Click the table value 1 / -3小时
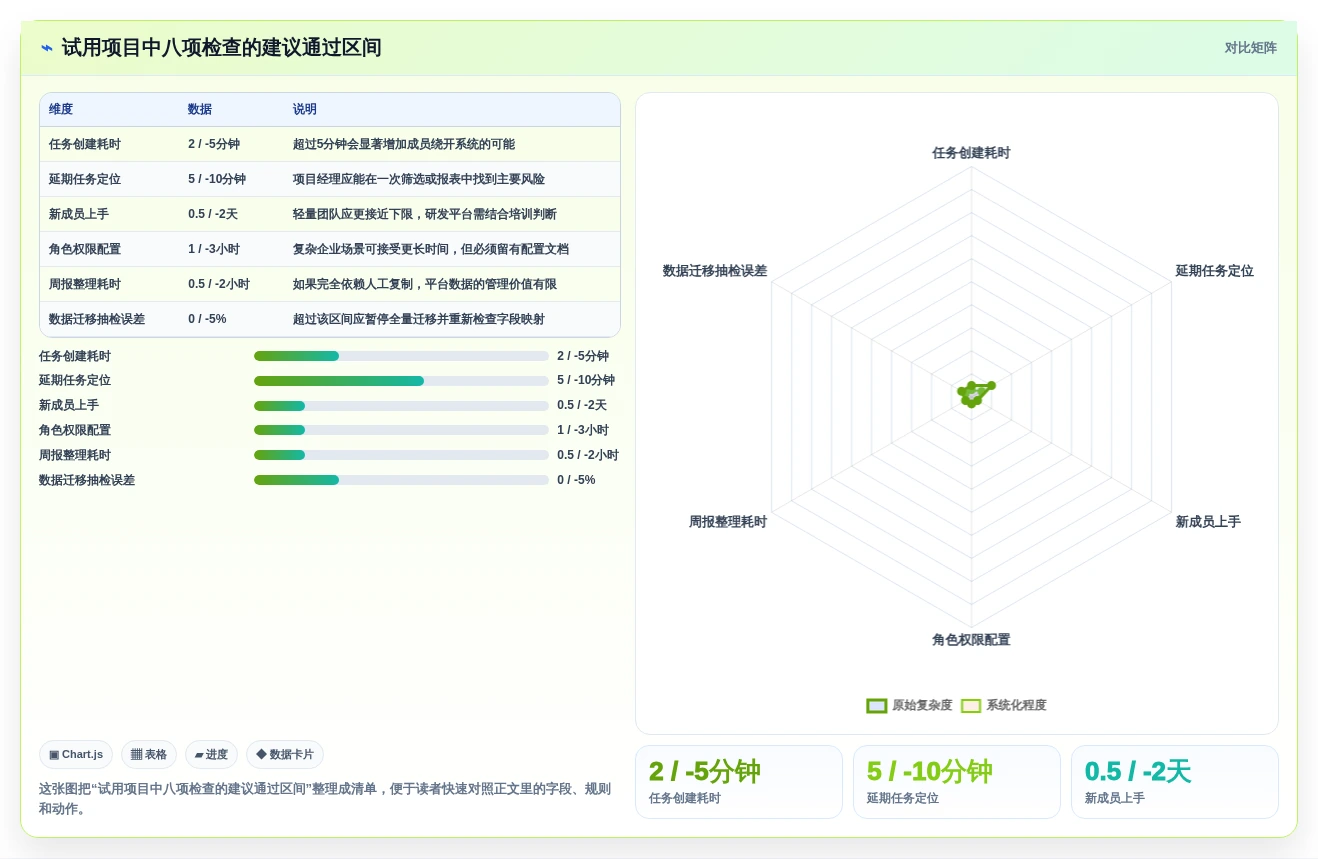This screenshot has height=859, width=1318. coord(214,250)
